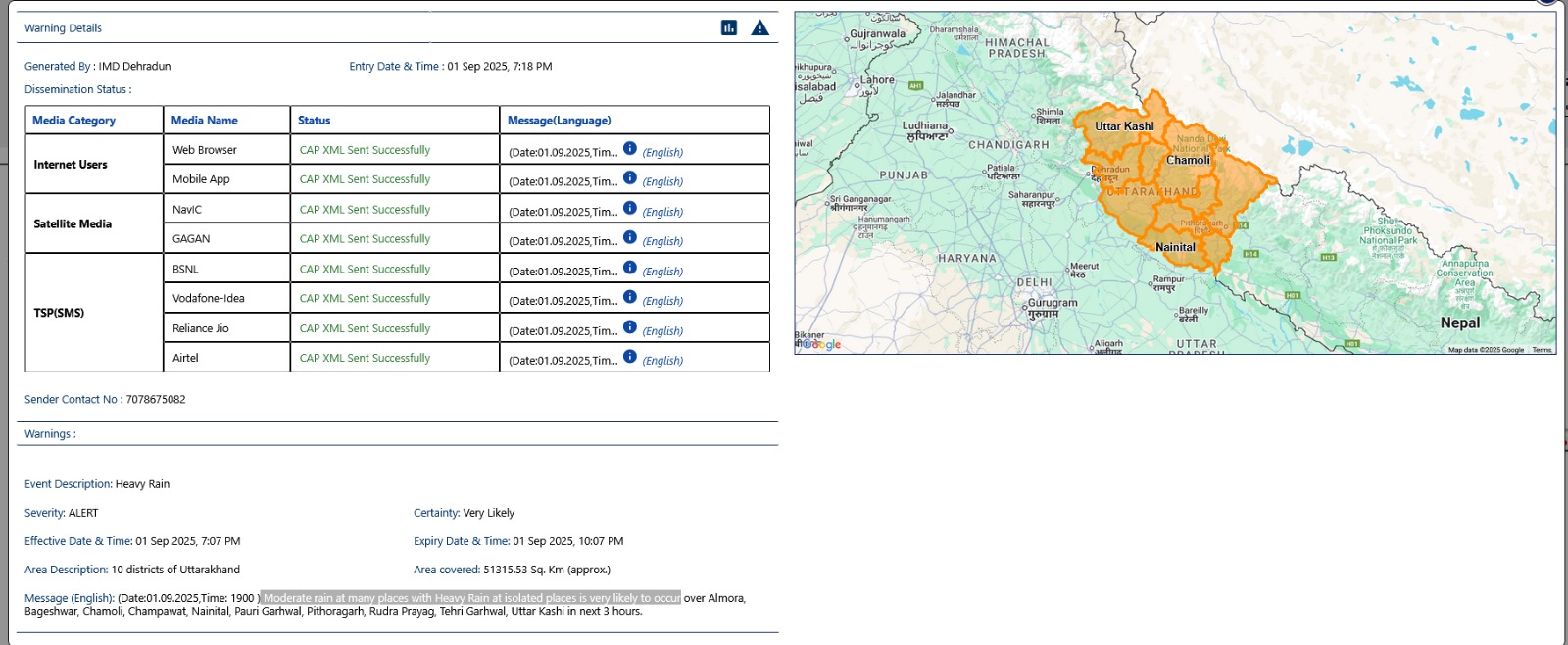Show message info for Airtel row
The height and width of the screenshot is (645, 1568).
(630, 357)
